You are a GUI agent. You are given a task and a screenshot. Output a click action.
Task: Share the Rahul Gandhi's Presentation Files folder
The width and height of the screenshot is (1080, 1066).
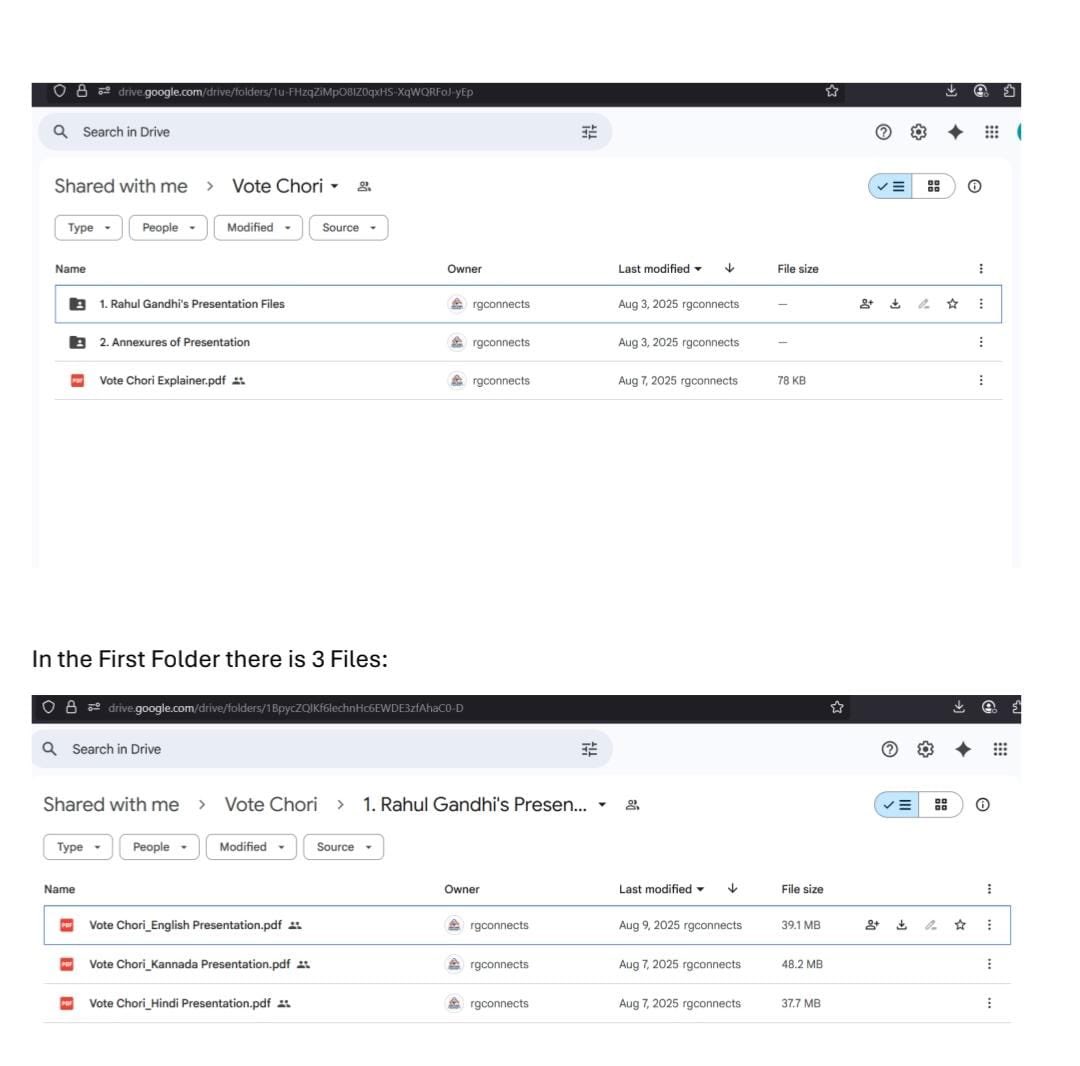point(866,304)
